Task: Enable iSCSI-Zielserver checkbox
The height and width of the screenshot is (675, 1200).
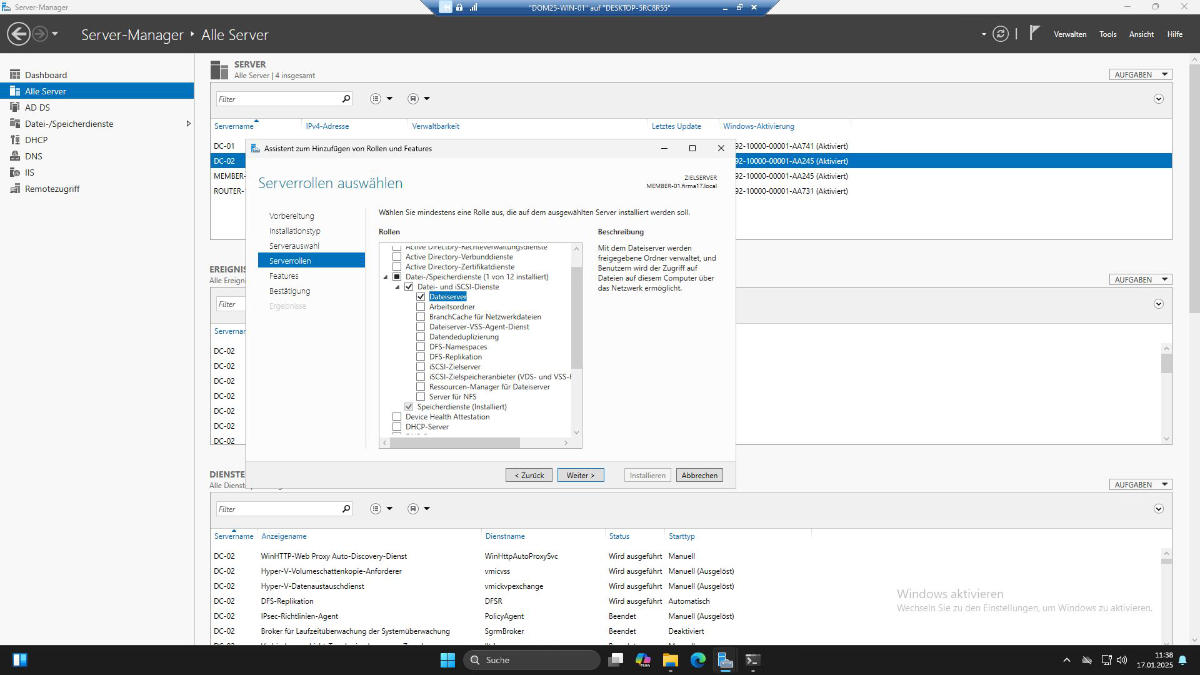Action: 421,367
